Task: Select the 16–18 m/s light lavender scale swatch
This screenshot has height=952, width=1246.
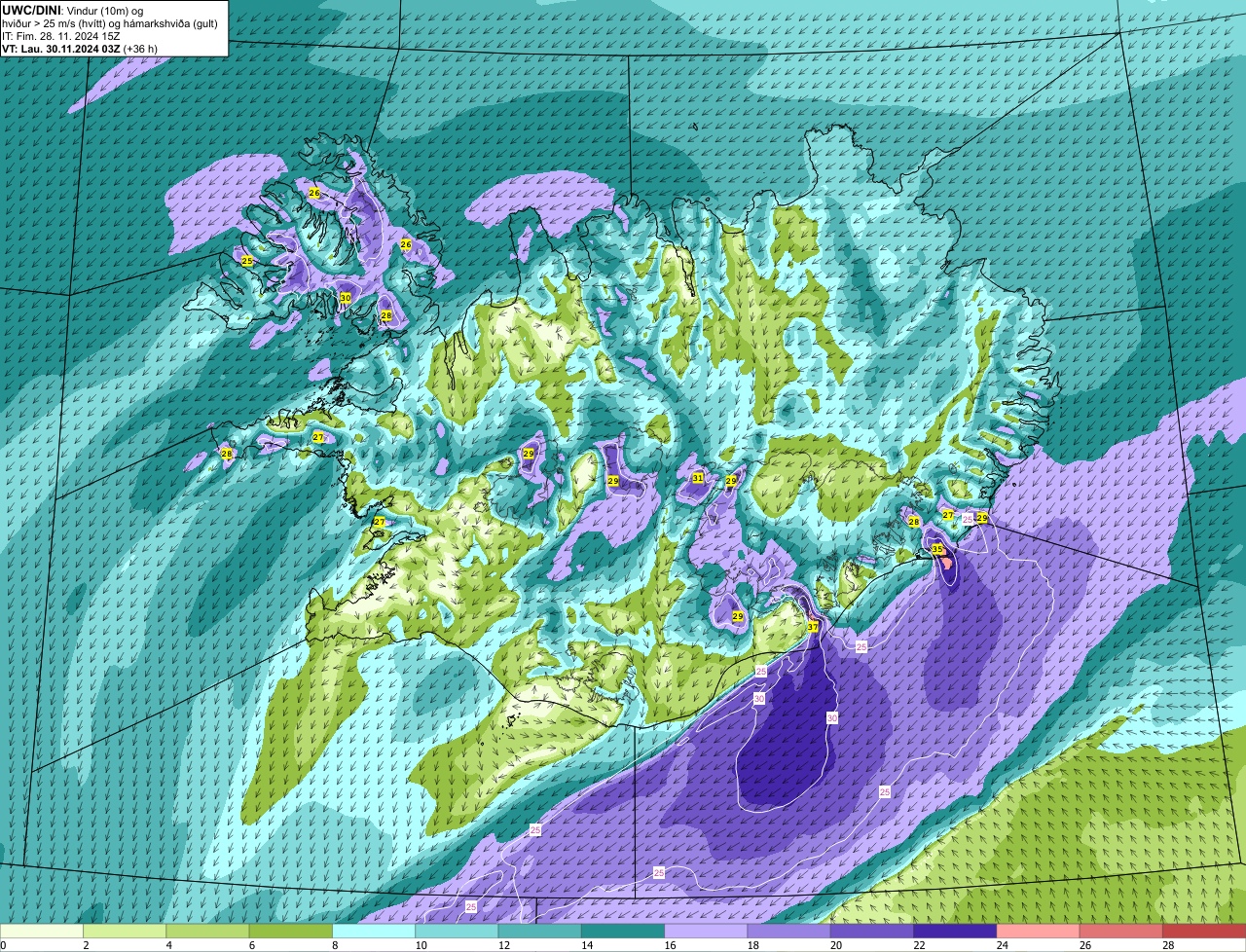Action: [x=706, y=931]
